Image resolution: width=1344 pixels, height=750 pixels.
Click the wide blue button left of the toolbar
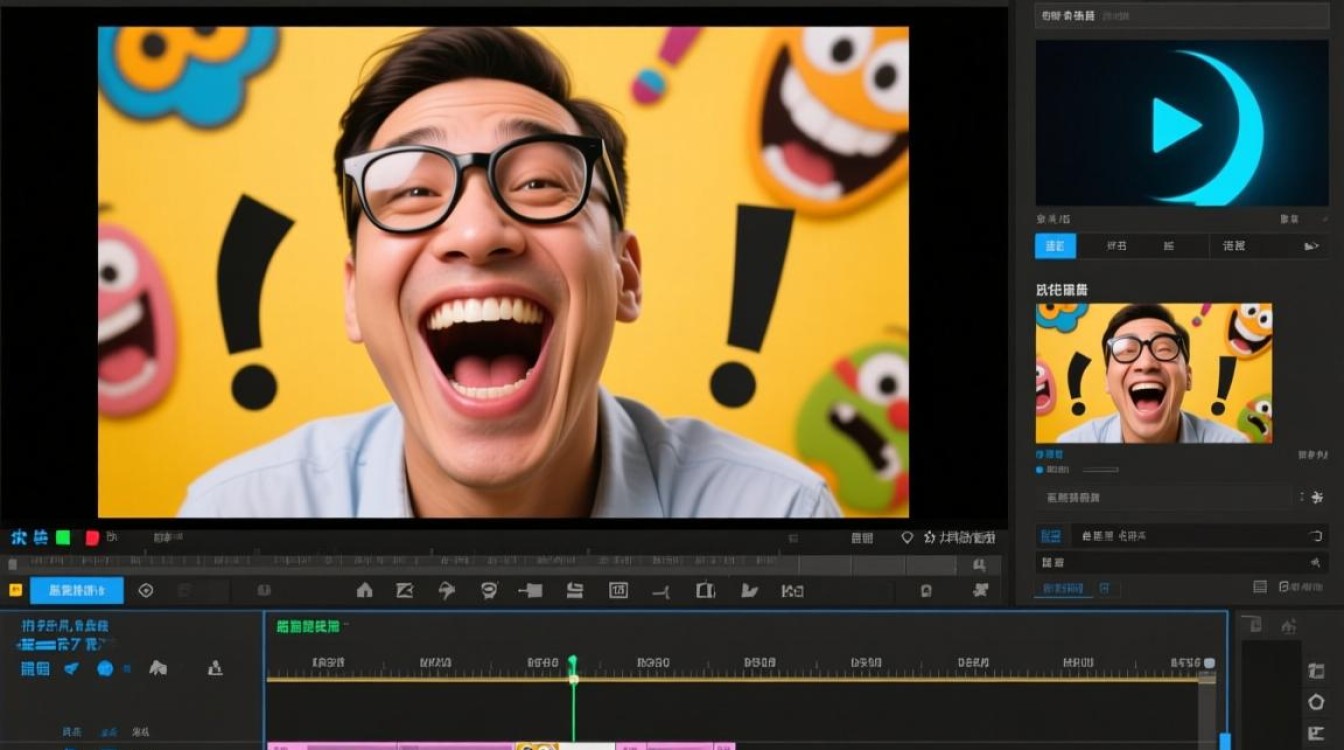[77, 590]
